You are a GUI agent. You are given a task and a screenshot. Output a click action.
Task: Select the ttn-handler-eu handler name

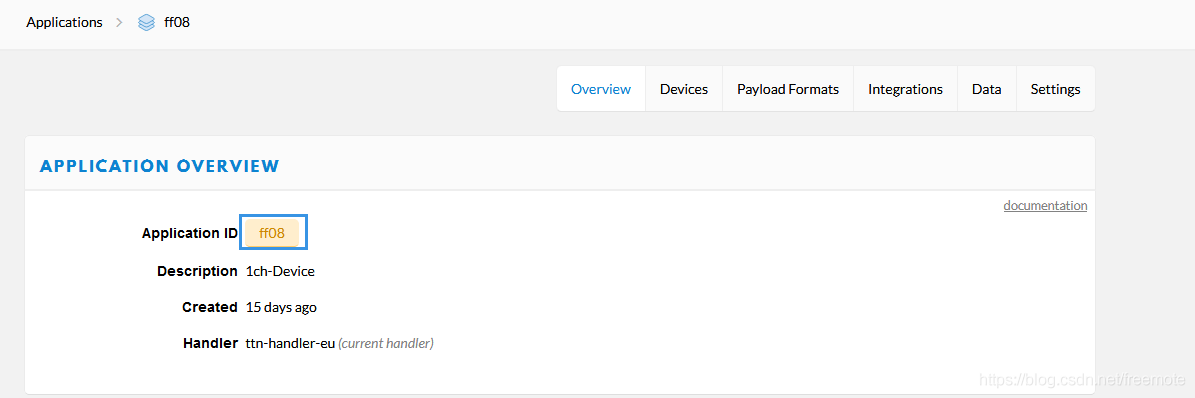pos(290,344)
